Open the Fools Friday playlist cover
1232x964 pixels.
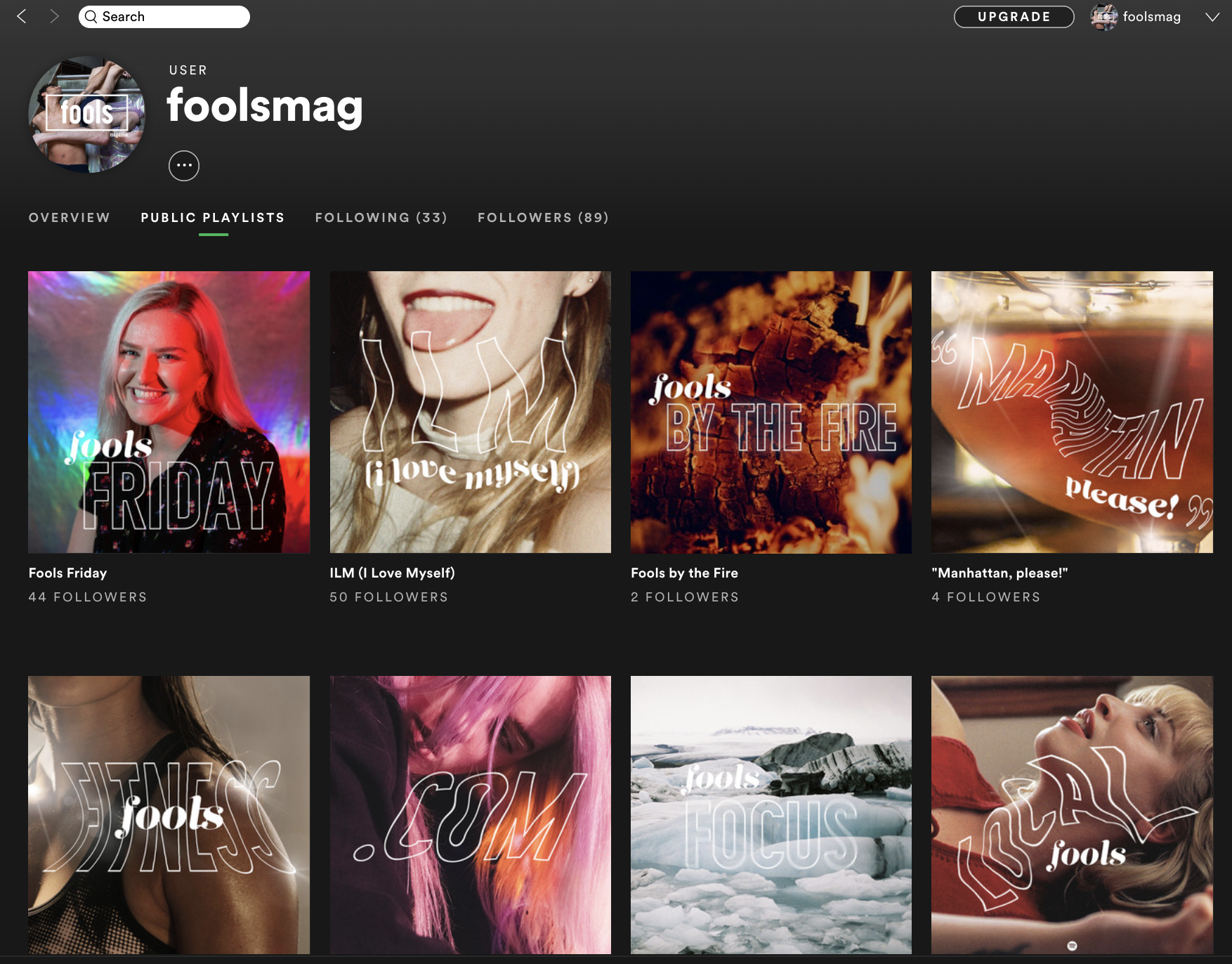coord(169,412)
